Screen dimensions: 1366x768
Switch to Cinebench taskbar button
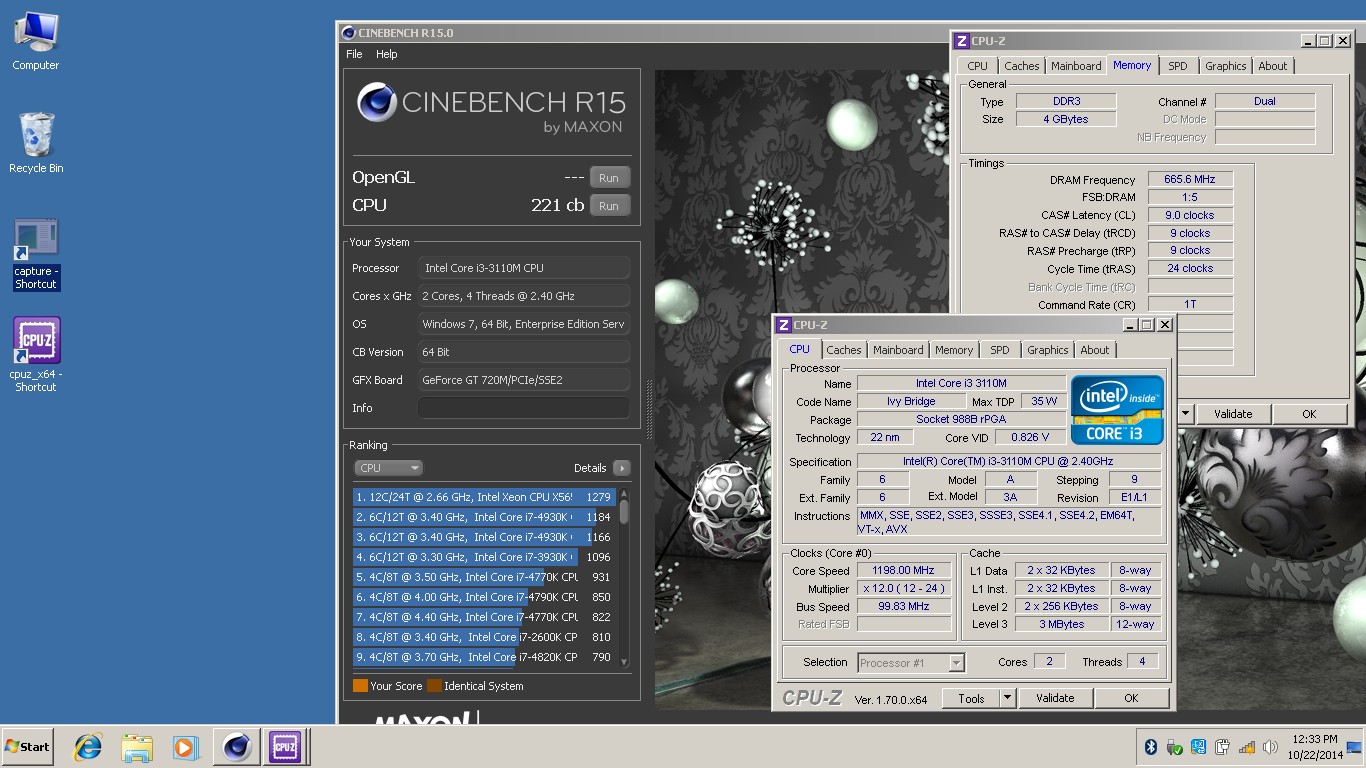pyautogui.click(x=237, y=747)
